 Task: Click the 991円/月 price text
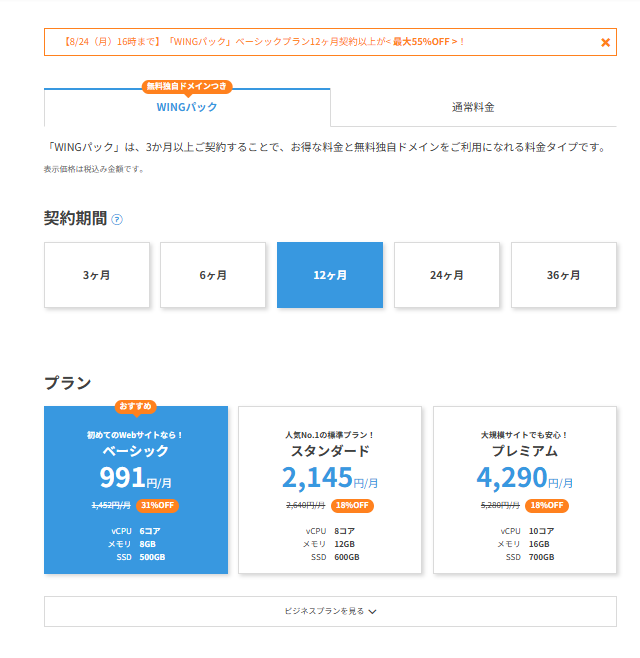coord(136,478)
